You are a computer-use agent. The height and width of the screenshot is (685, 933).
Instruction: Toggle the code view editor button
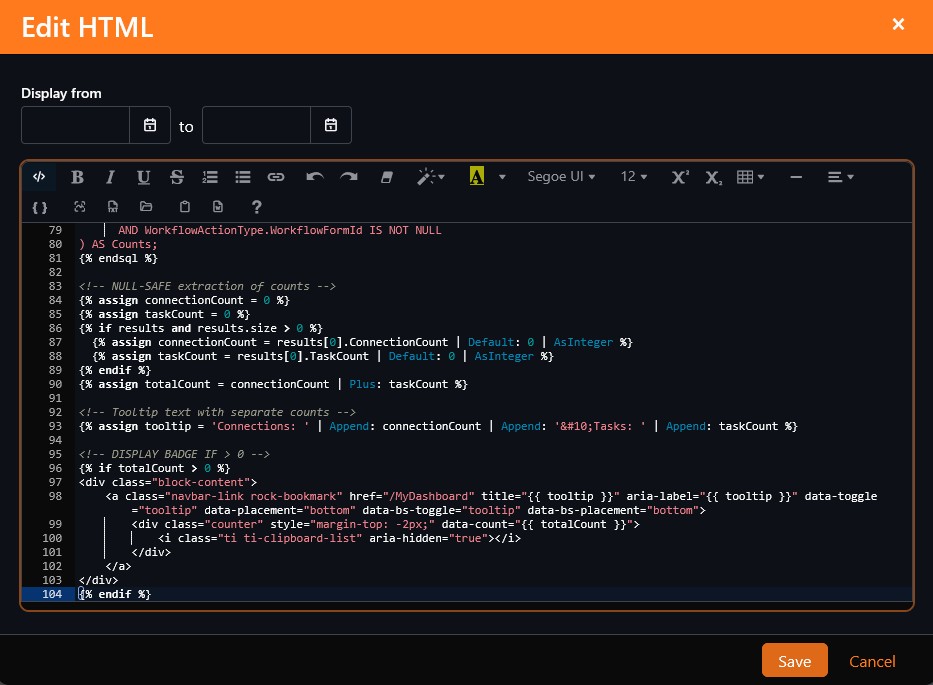click(39, 177)
